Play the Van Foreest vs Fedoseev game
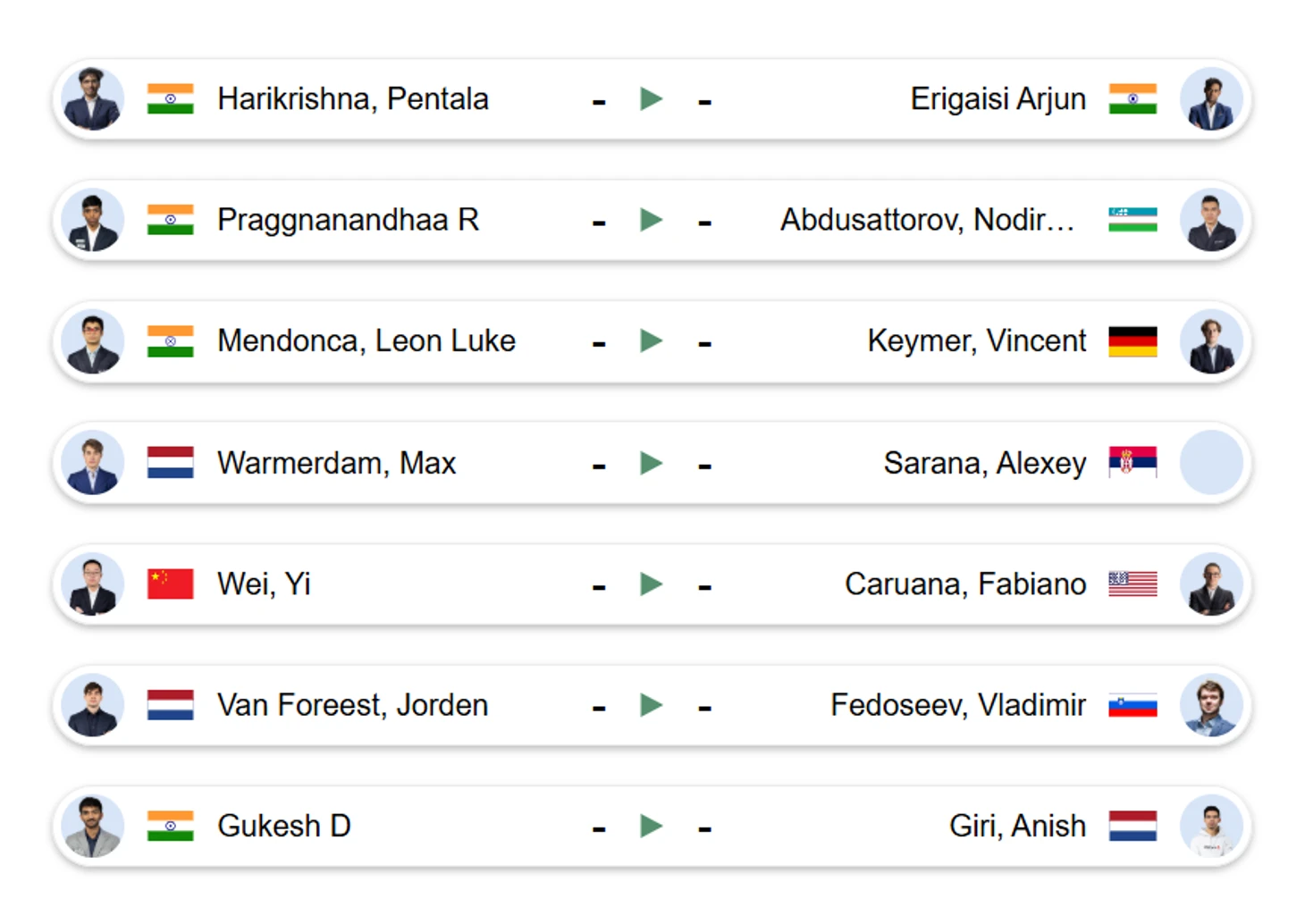The width and height of the screenshot is (1305, 924). point(652,705)
